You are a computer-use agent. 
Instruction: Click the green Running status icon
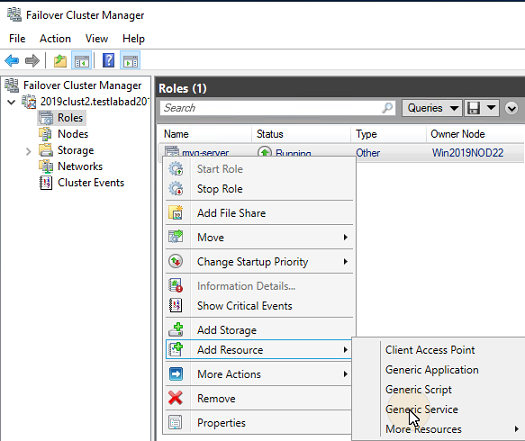(x=264, y=153)
